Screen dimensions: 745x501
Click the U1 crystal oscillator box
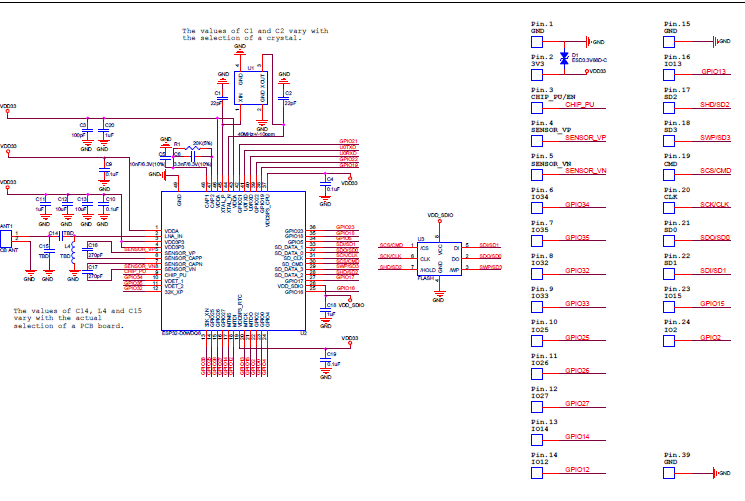pos(251,88)
